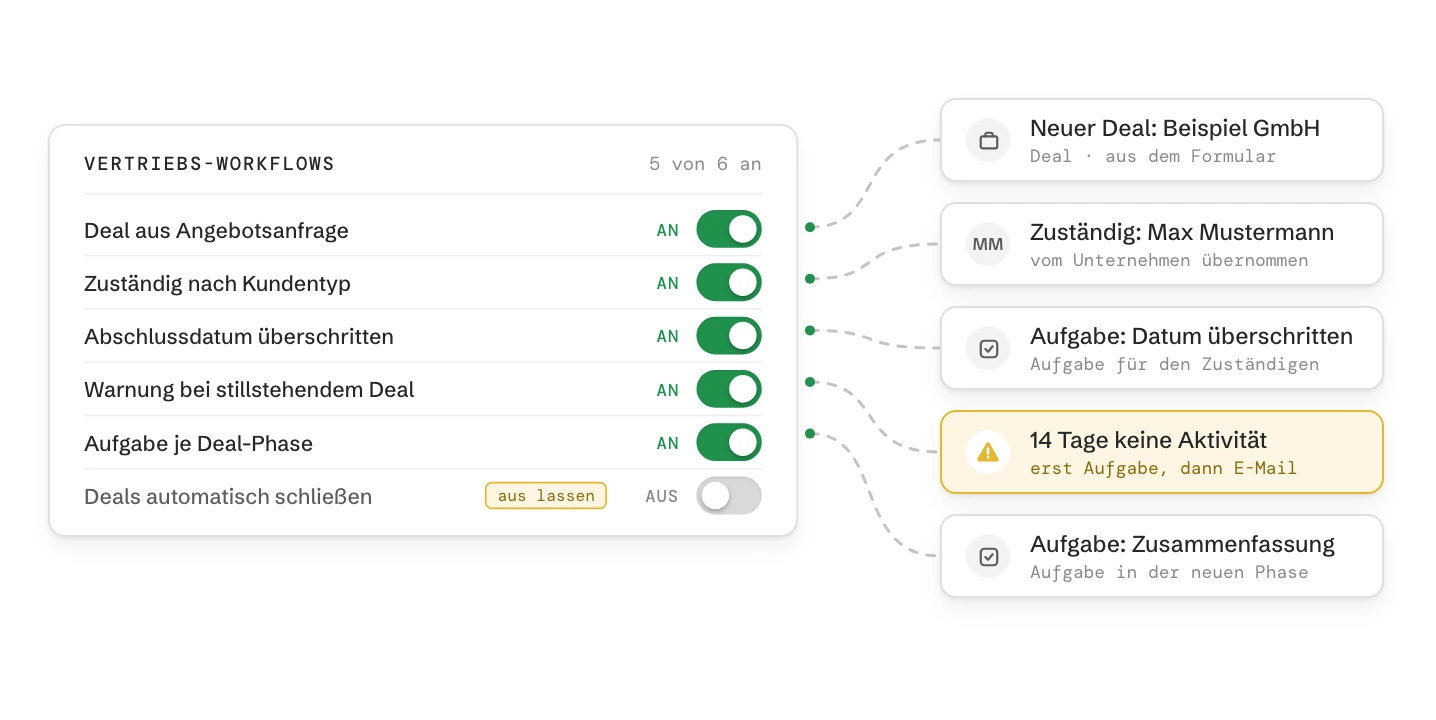Select the 14 Tage keine Aktivität card
Screen dimensions: 1436x720
(1162, 452)
